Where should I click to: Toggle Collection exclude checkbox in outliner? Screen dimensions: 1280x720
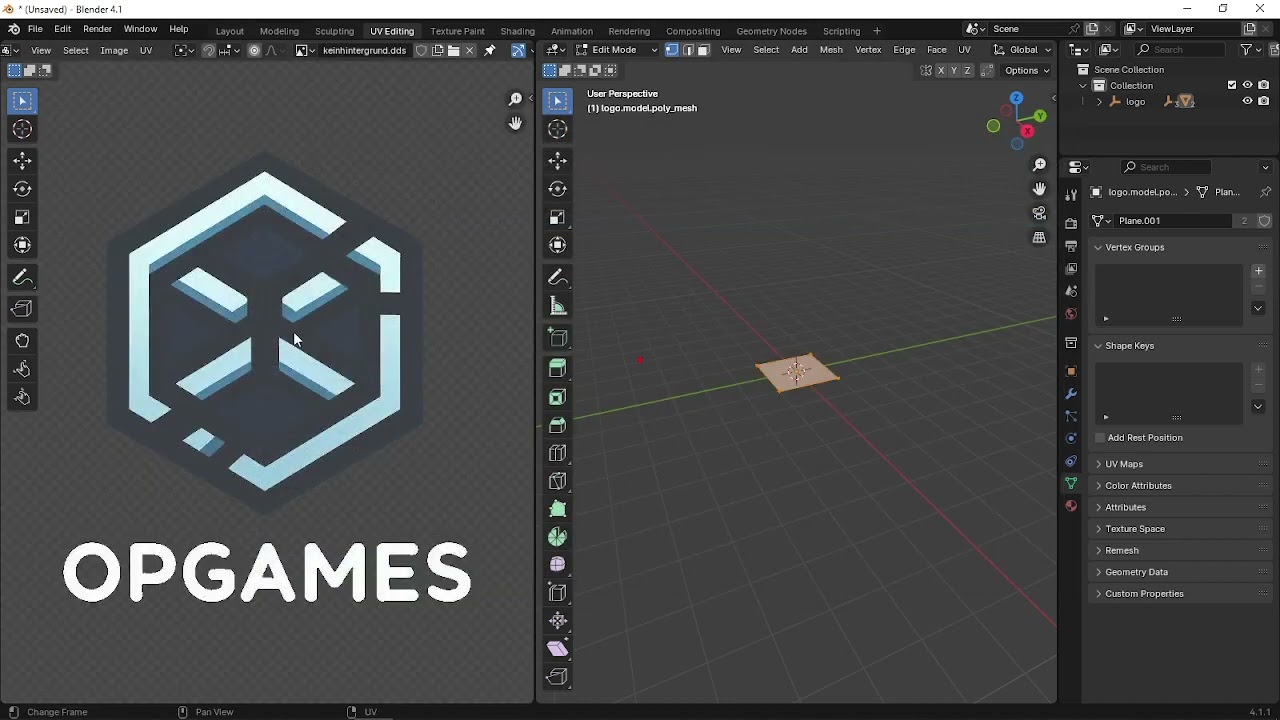point(1232,85)
